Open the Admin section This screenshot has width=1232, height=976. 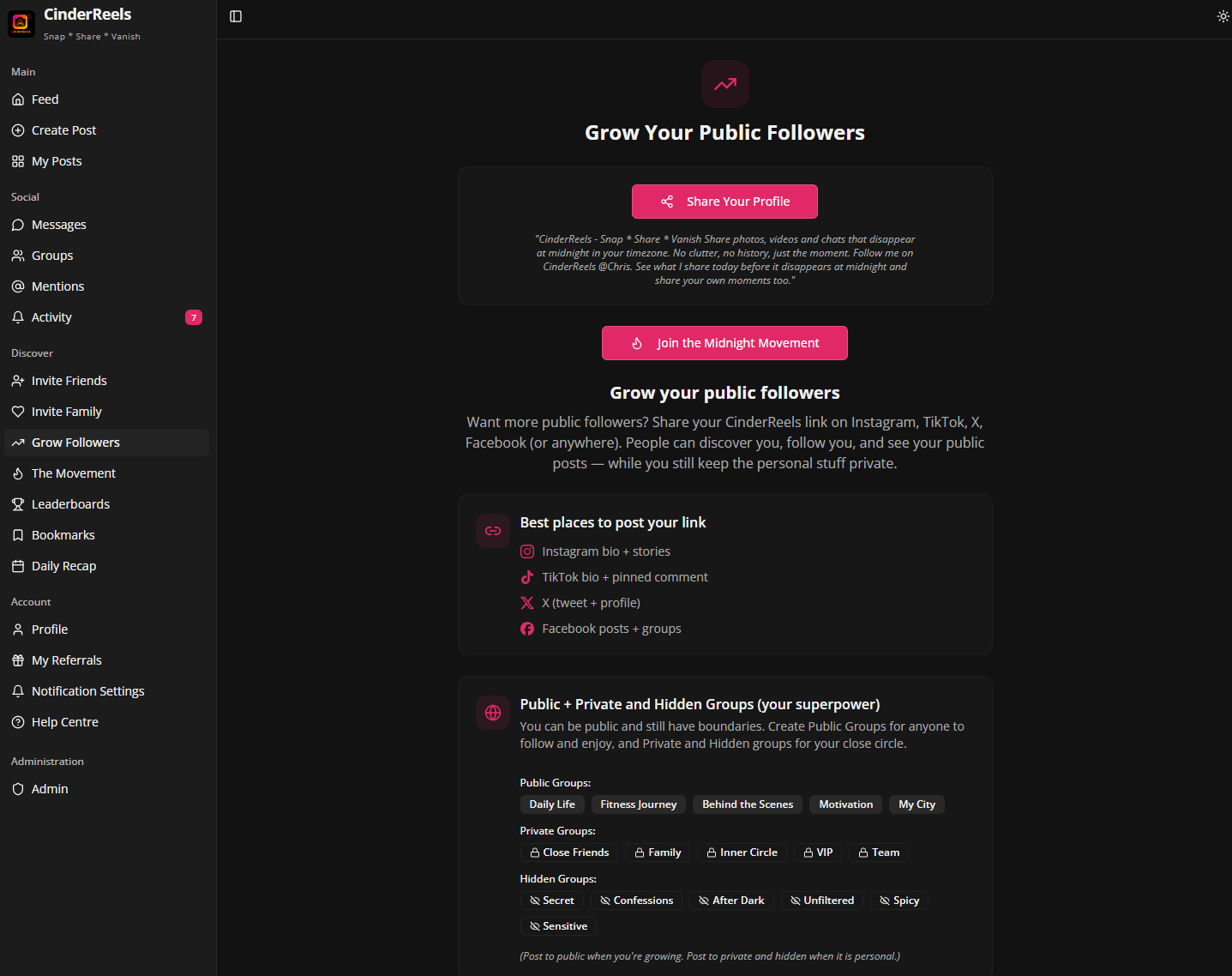point(106,789)
